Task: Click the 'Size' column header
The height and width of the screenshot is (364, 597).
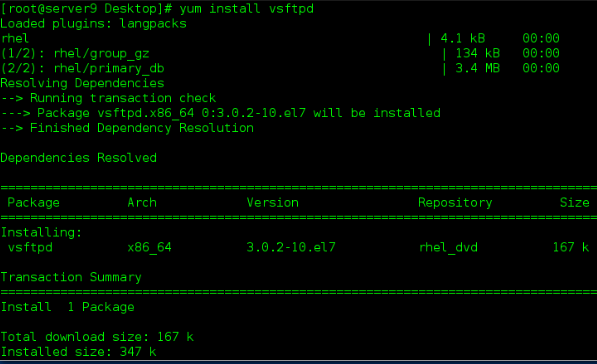Action: pos(575,202)
